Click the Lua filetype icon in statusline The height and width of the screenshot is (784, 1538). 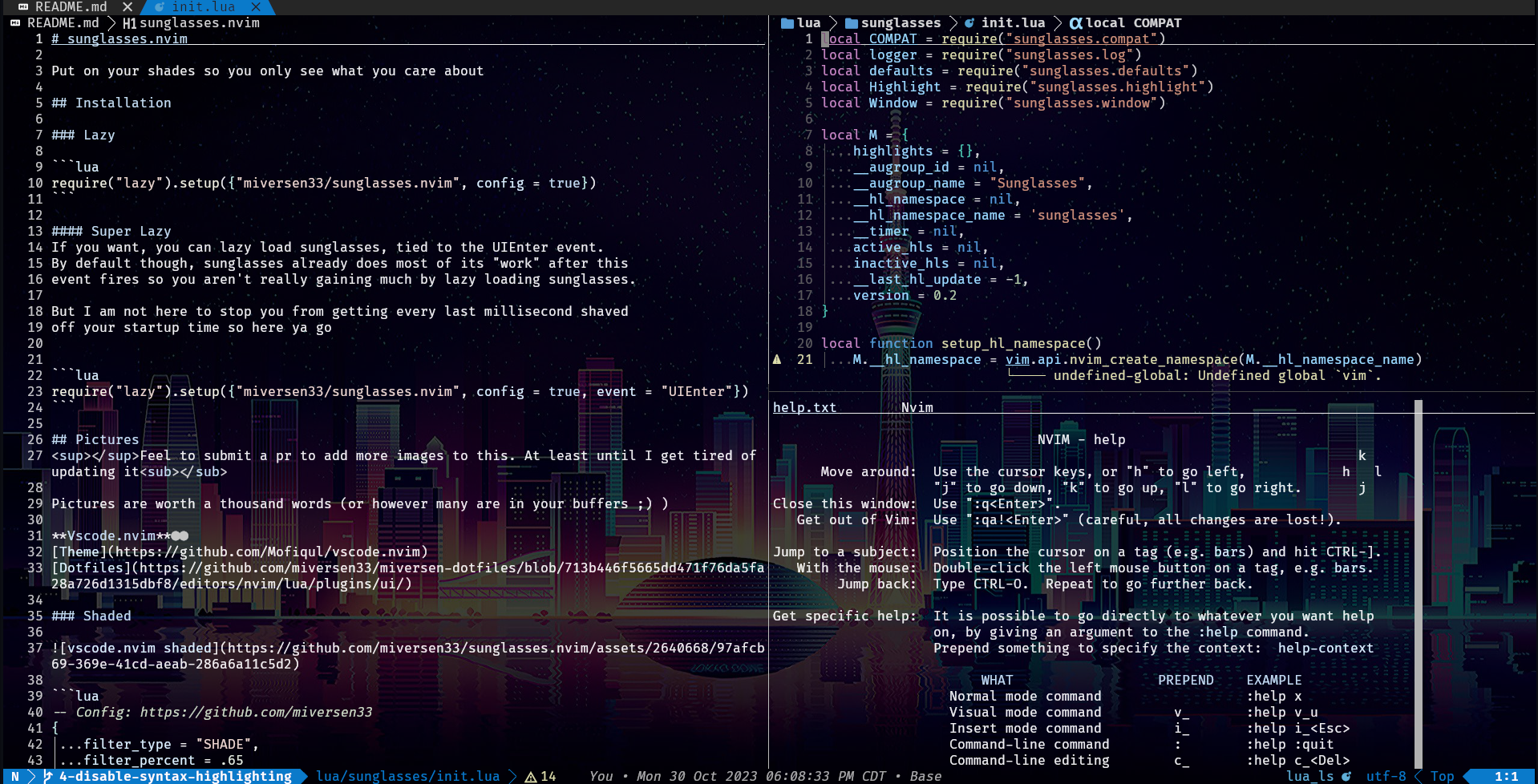coord(1346,776)
